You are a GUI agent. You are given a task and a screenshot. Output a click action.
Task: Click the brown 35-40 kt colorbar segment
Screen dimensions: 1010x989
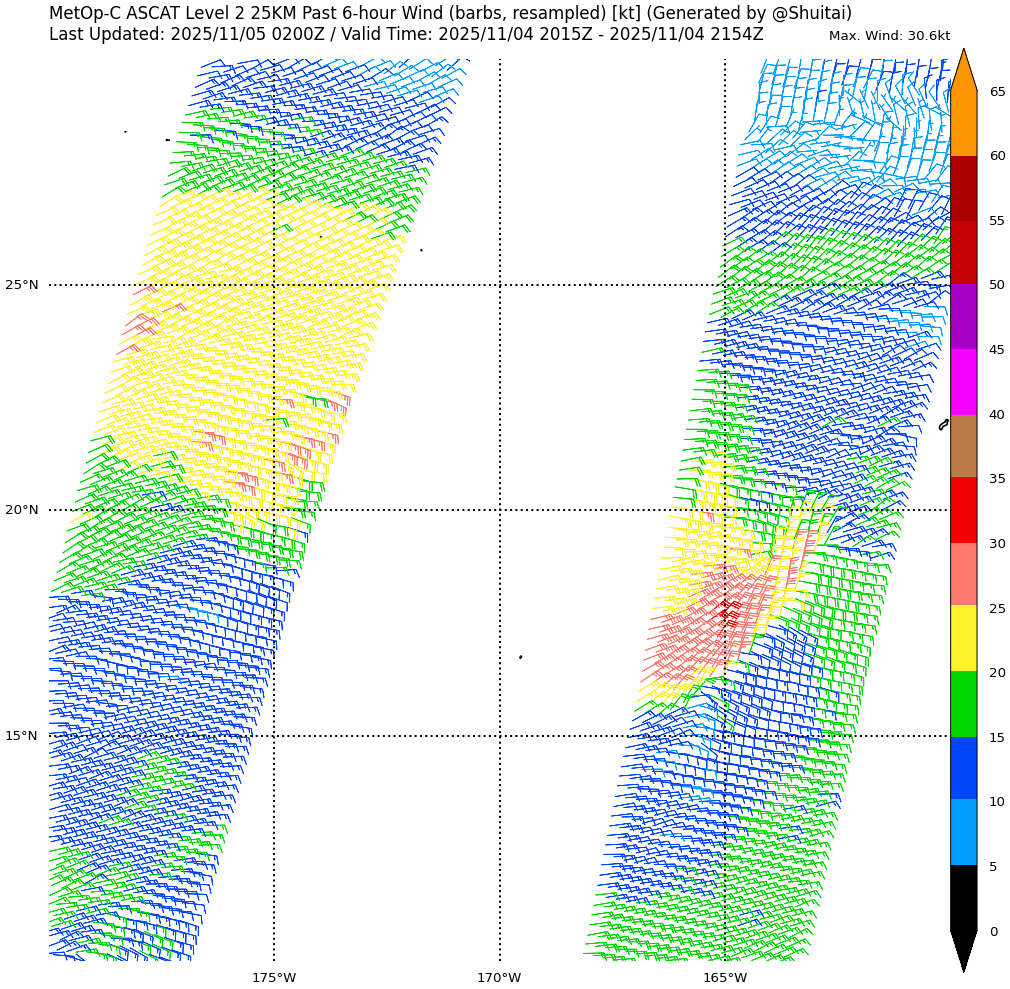click(963, 446)
